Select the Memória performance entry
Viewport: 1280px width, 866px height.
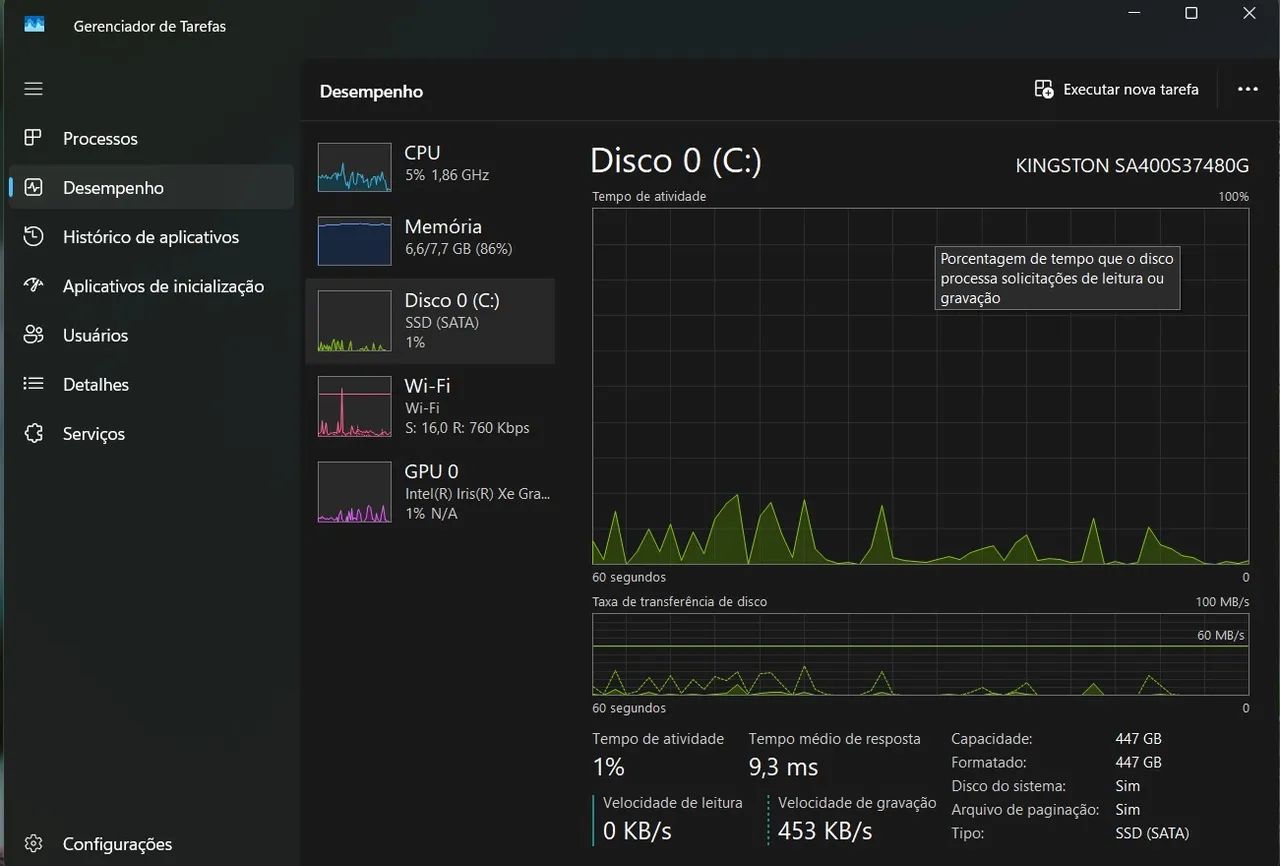(x=430, y=241)
